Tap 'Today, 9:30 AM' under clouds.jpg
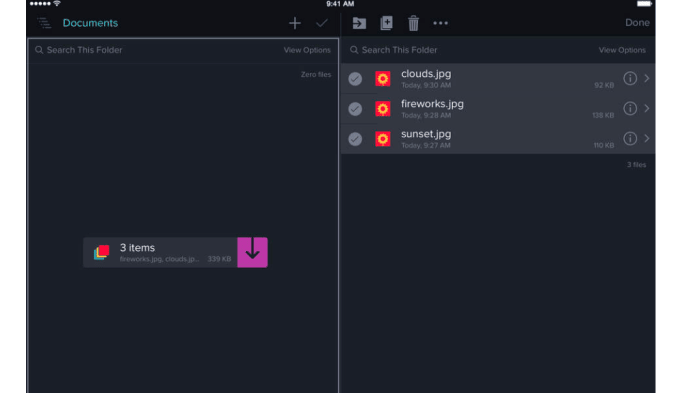700x393 pixels. tap(426, 85)
